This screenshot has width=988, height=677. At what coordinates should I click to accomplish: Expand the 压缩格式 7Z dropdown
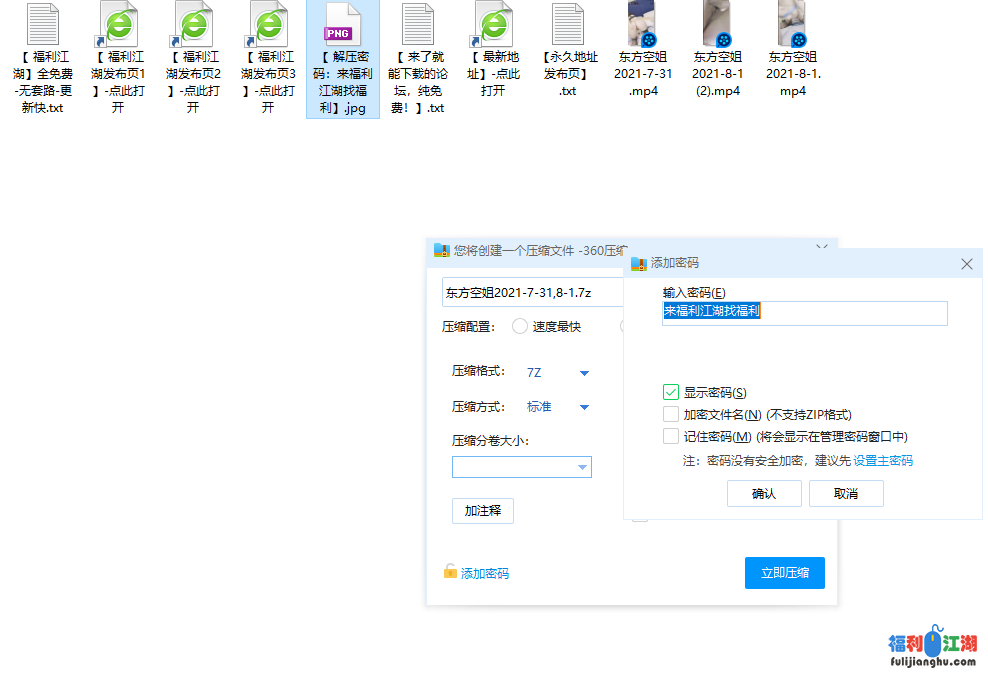pyautogui.click(x=584, y=373)
